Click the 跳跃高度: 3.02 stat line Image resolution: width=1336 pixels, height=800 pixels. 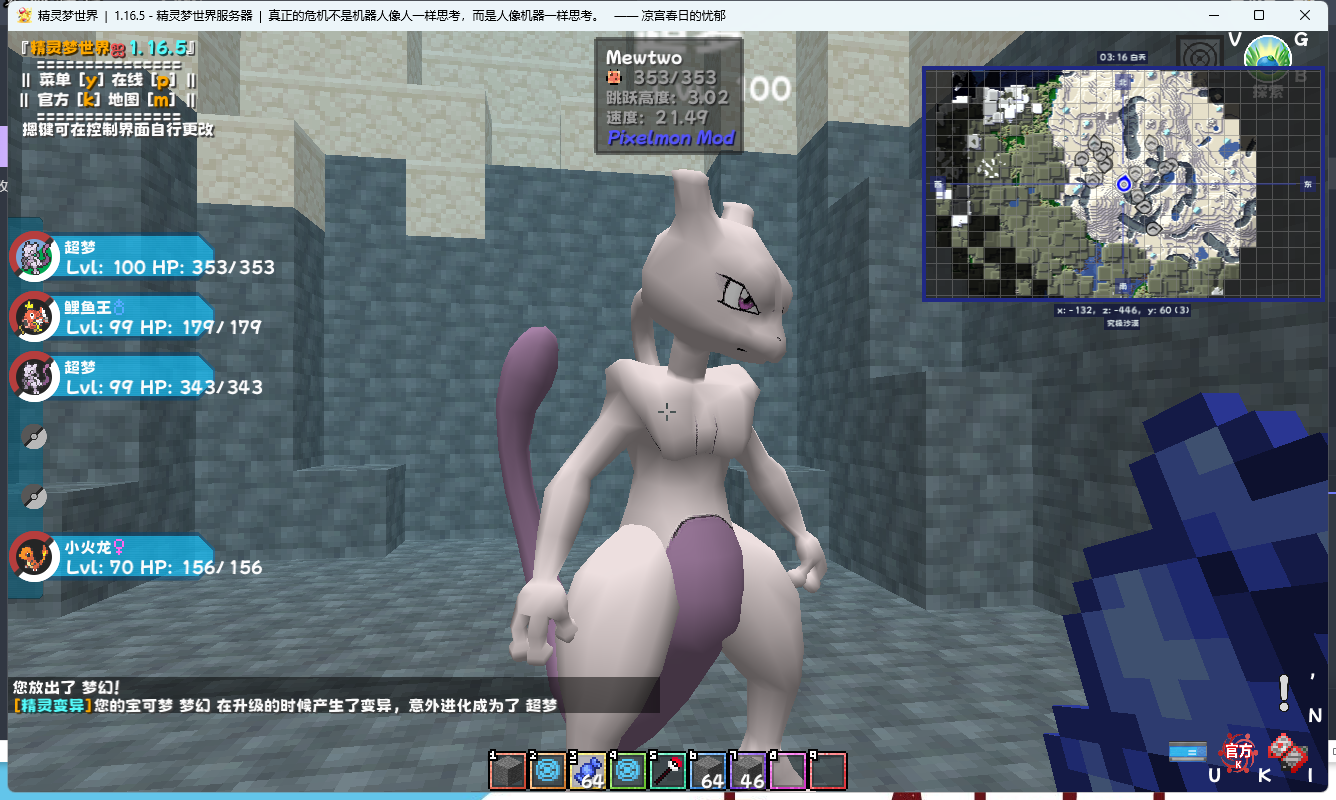pos(668,97)
